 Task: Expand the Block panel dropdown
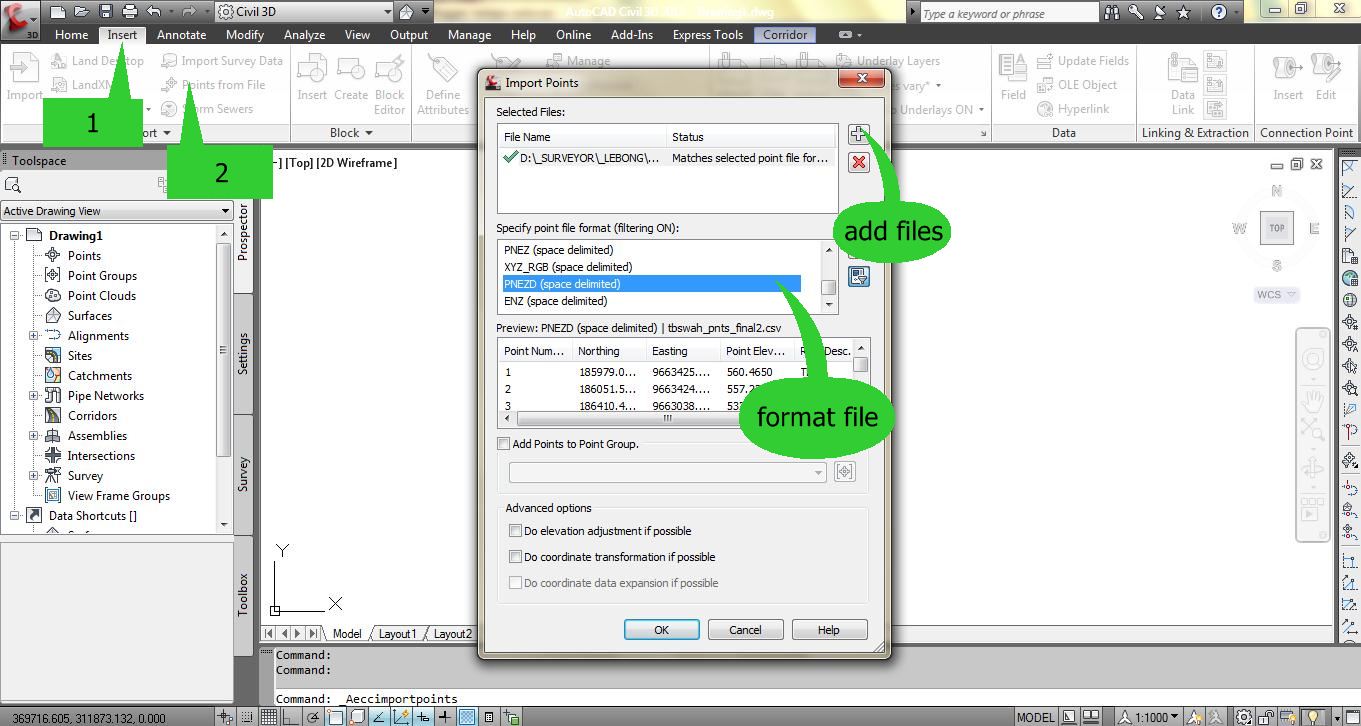coord(351,133)
